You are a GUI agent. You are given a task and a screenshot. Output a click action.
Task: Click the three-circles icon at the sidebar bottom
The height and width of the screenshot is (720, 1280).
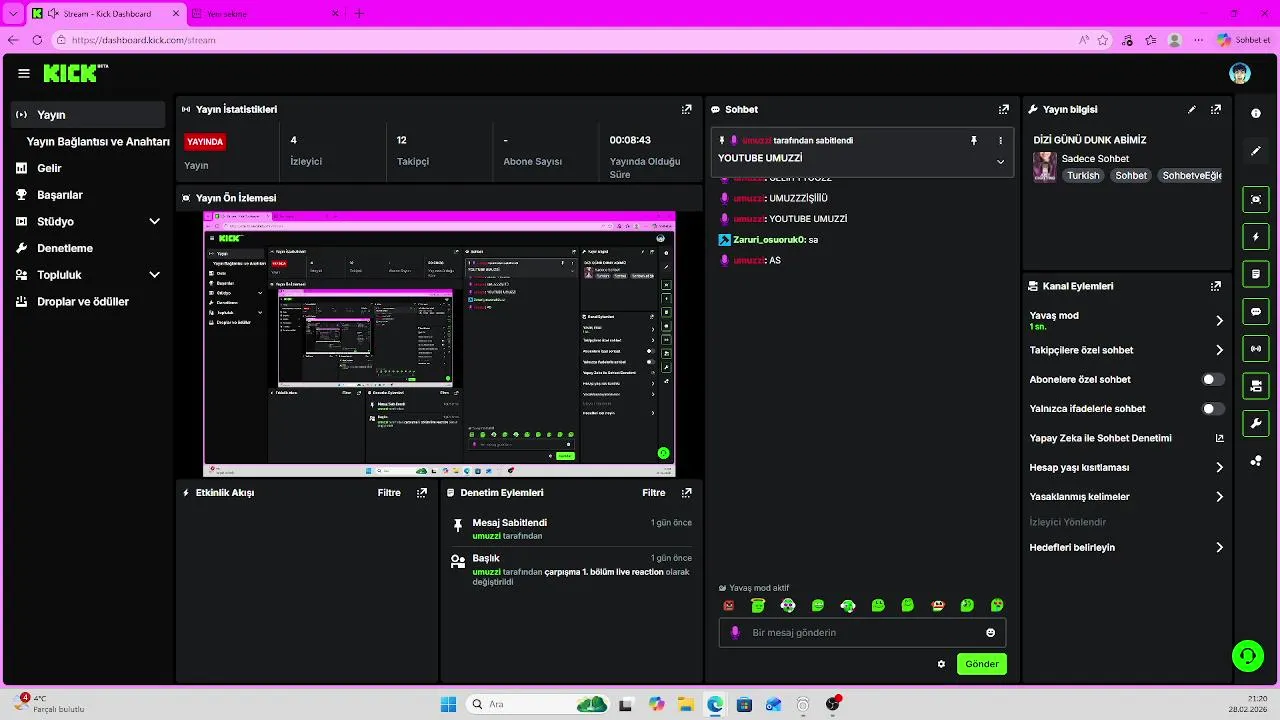pyautogui.click(x=1256, y=461)
